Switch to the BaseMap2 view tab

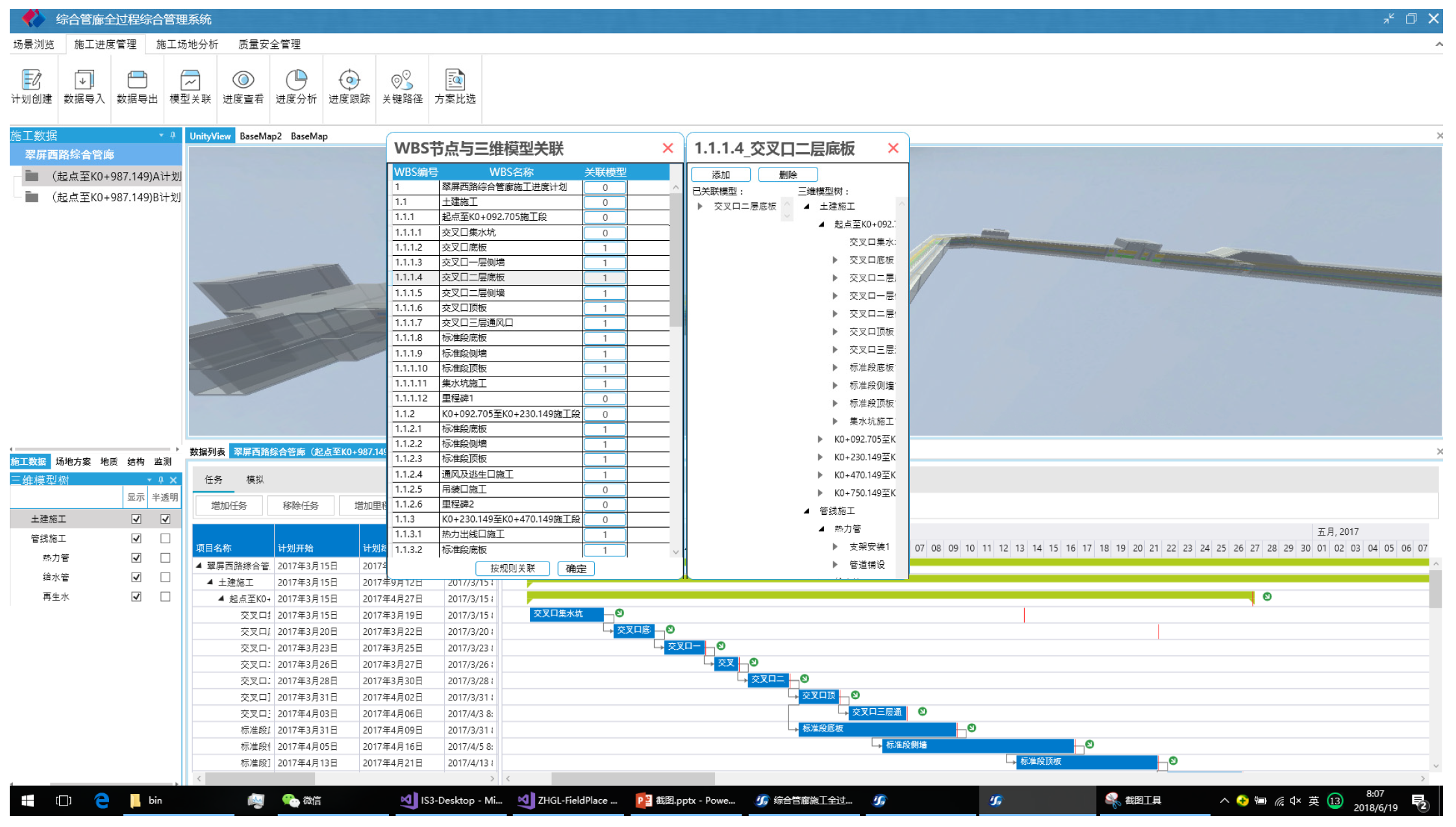pos(260,136)
